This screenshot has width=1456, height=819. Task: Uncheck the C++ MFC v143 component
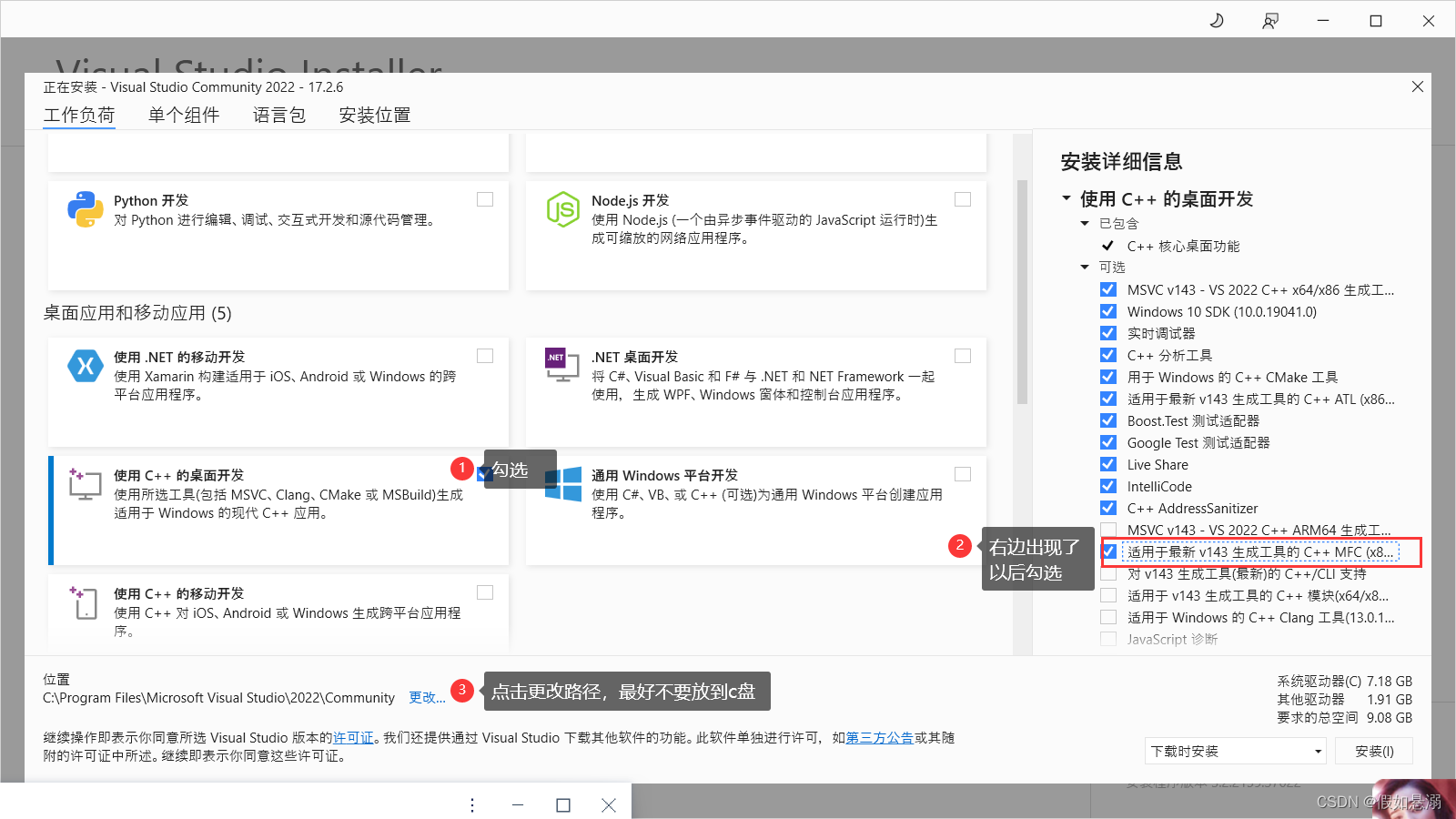click(x=1108, y=551)
